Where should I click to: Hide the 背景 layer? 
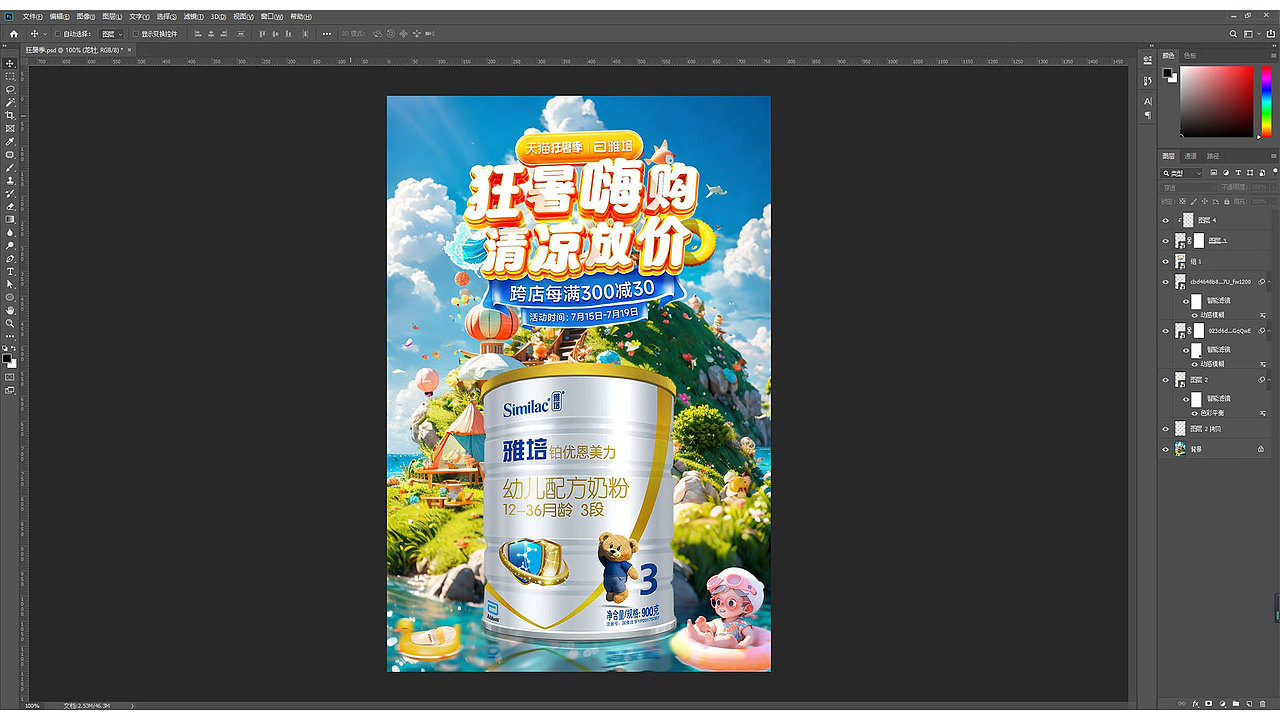(1165, 449)
